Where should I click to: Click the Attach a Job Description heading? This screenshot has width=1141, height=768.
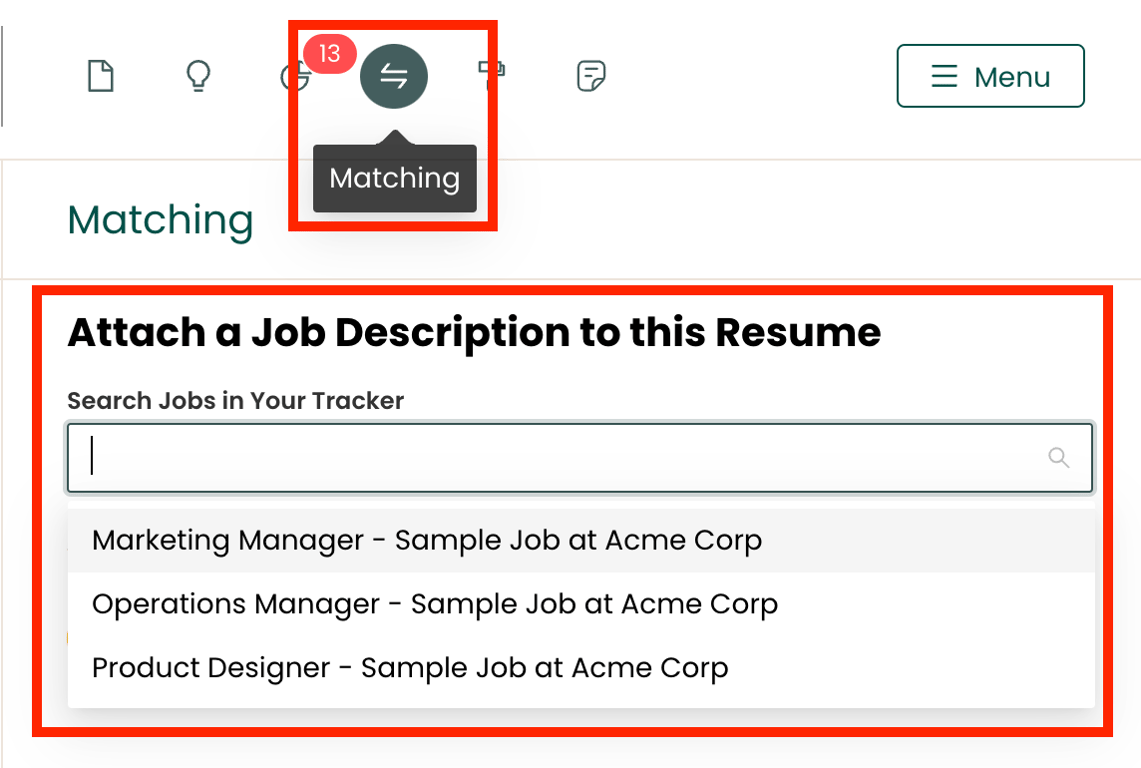coord(474,333)
